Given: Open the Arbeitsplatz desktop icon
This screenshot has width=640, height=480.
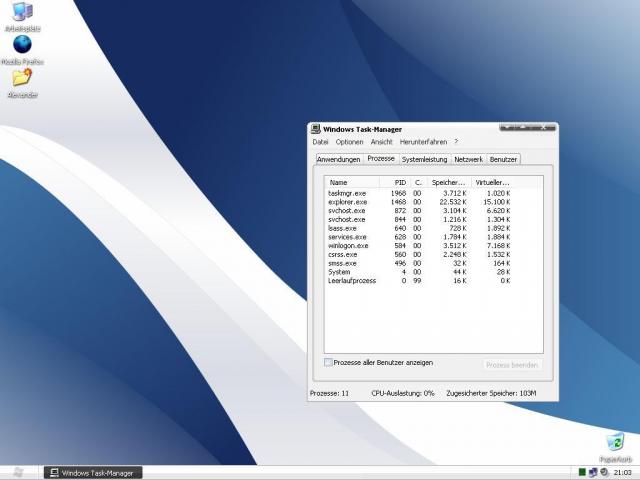Looking at the screenshot, I should 22,14.
